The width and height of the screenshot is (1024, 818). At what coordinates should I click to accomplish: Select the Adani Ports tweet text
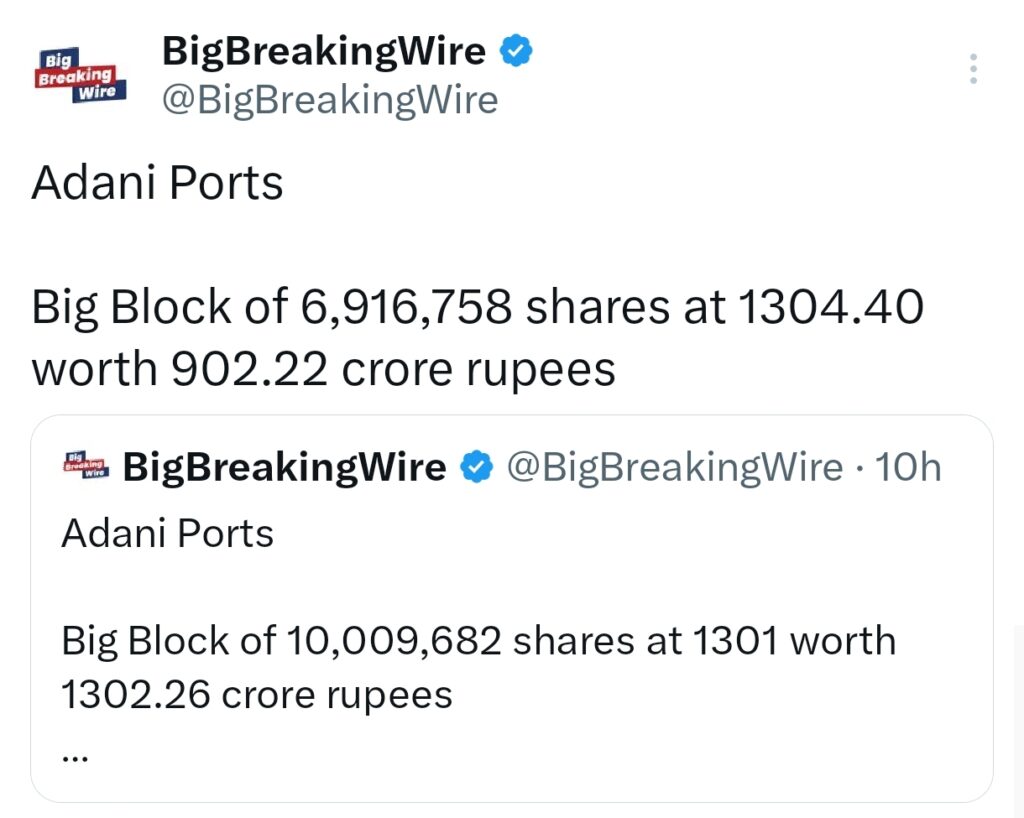point(157,182)
